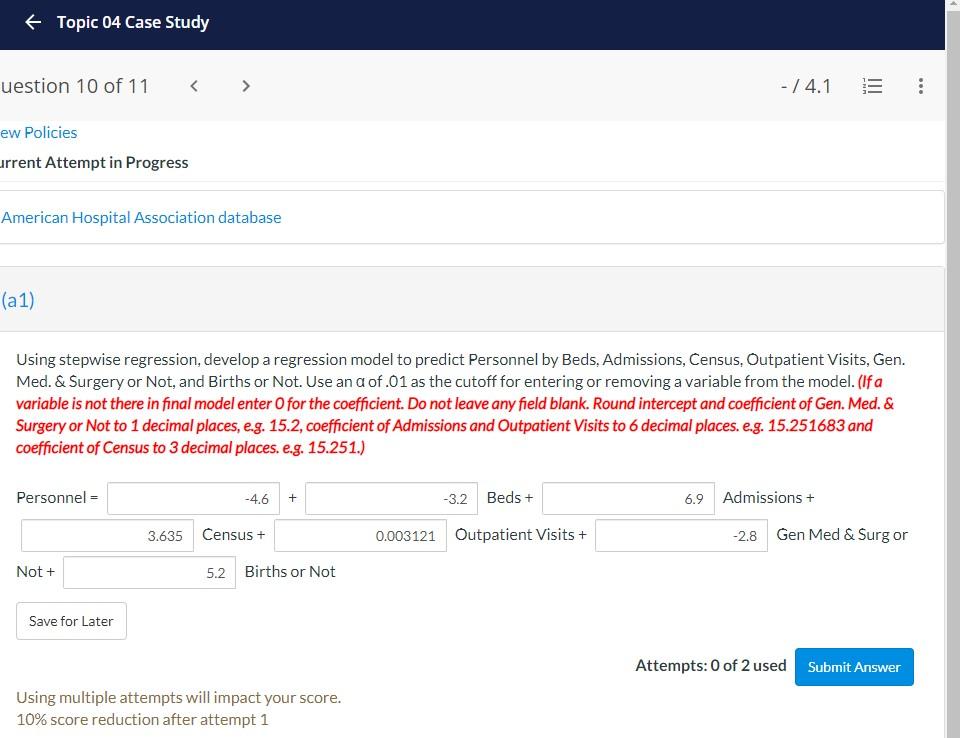Click the Gen Med & Surg coefficient field

[681, 534]
